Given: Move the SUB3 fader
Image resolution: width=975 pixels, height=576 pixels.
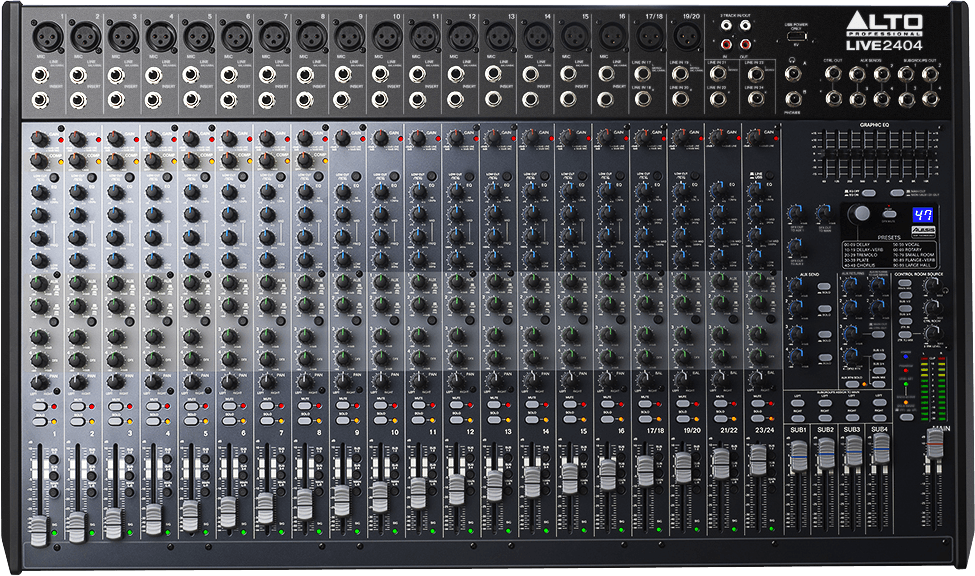Looking at the screenshot, I should point(853,451).
